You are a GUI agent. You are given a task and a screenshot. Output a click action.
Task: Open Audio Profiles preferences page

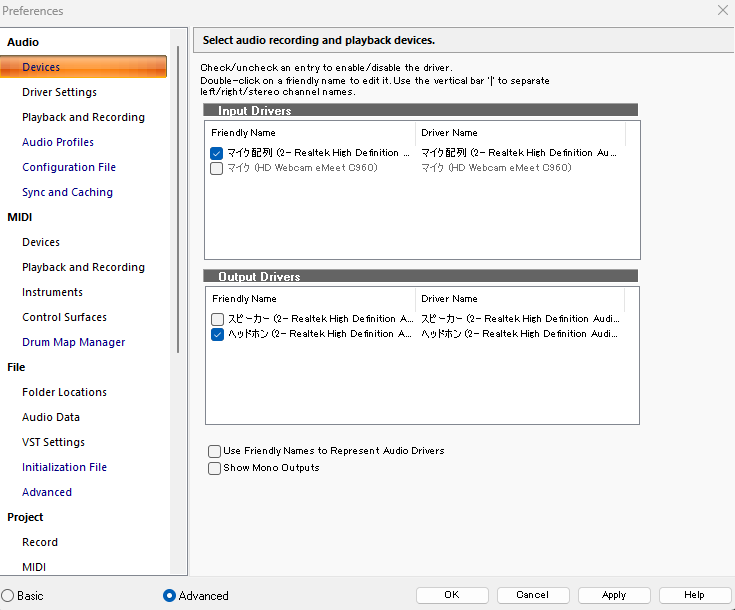tap(58, 142)
